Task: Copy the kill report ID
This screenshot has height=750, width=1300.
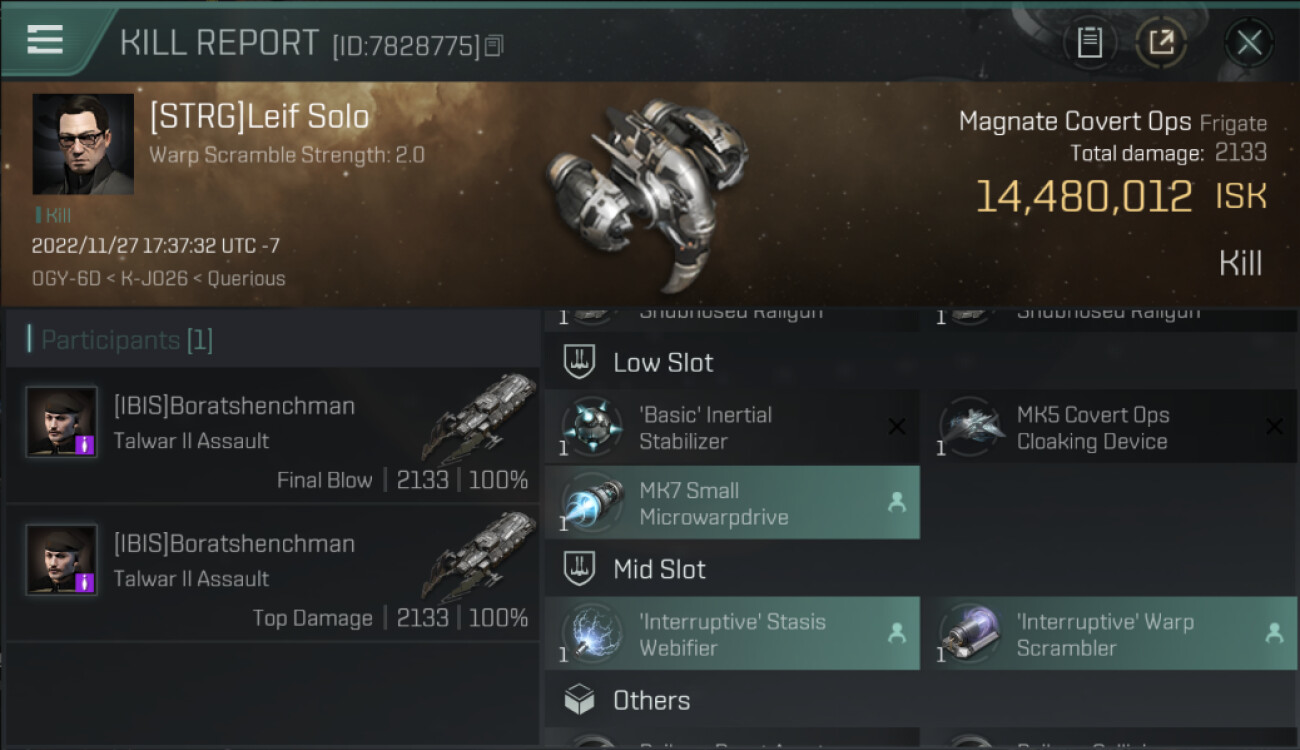Action: (494, 45)
